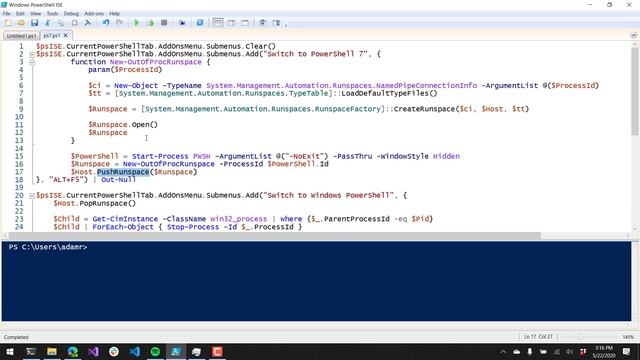This screenshot has width=640, height=360.
Task: Run the script with the green play icon
Action: (x=137, y=23)
